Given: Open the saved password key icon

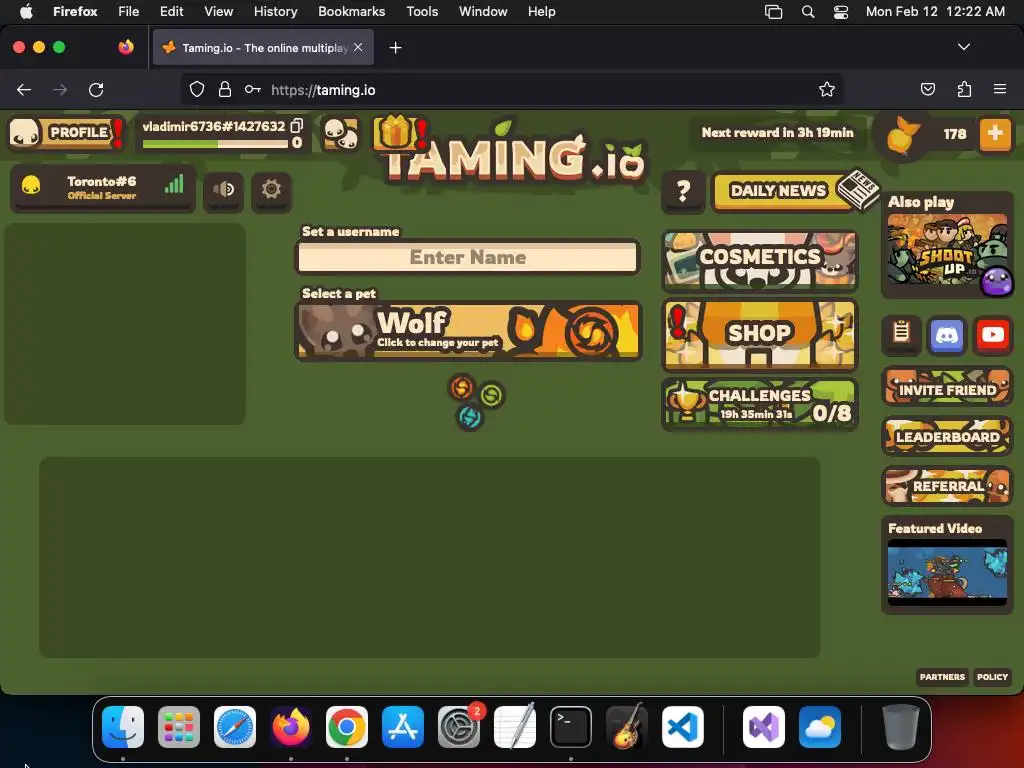Looking at the screenshot, I should pyautogui.click(x=253, y=89).
